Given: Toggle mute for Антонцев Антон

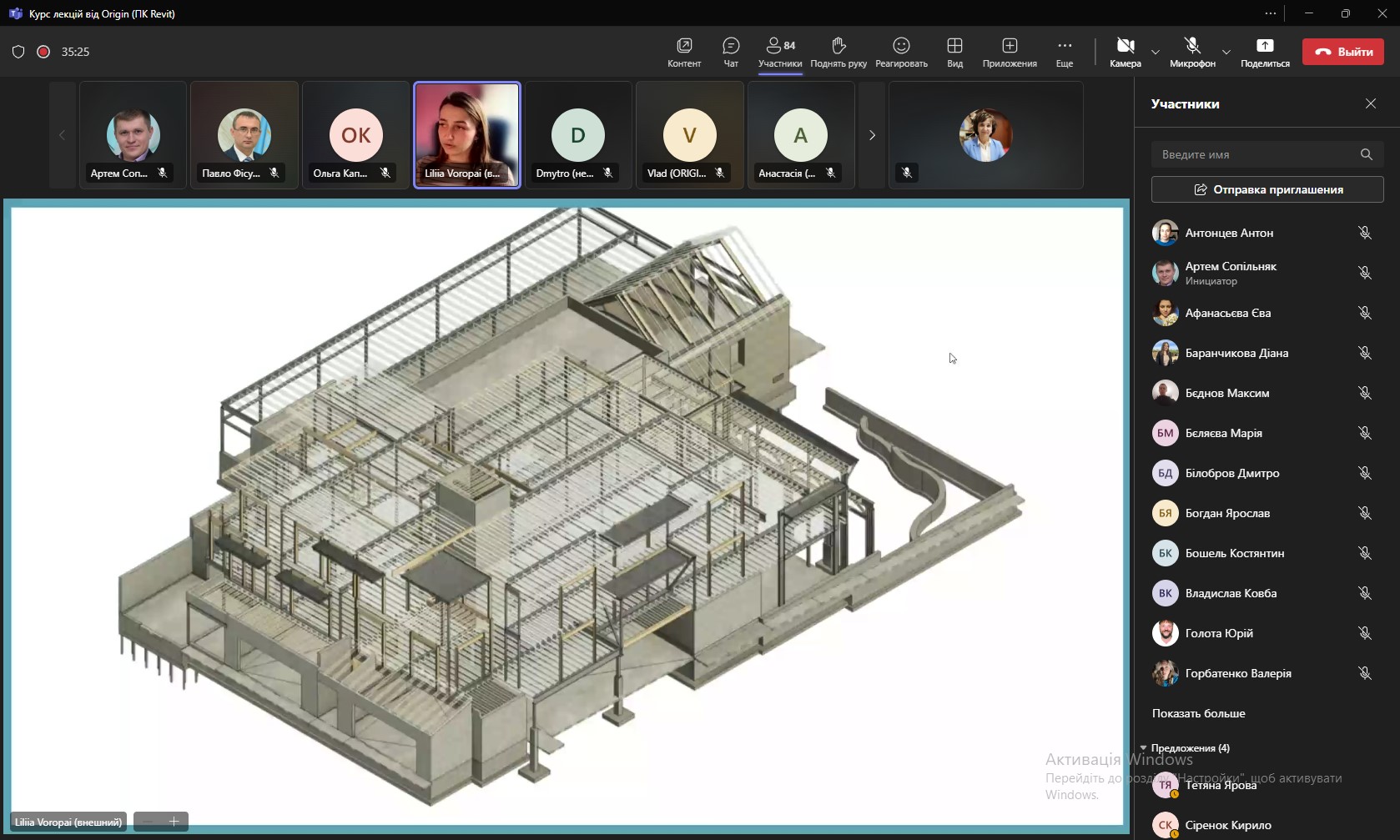Looking at the screenshot, I should [x=1365, y=233].
